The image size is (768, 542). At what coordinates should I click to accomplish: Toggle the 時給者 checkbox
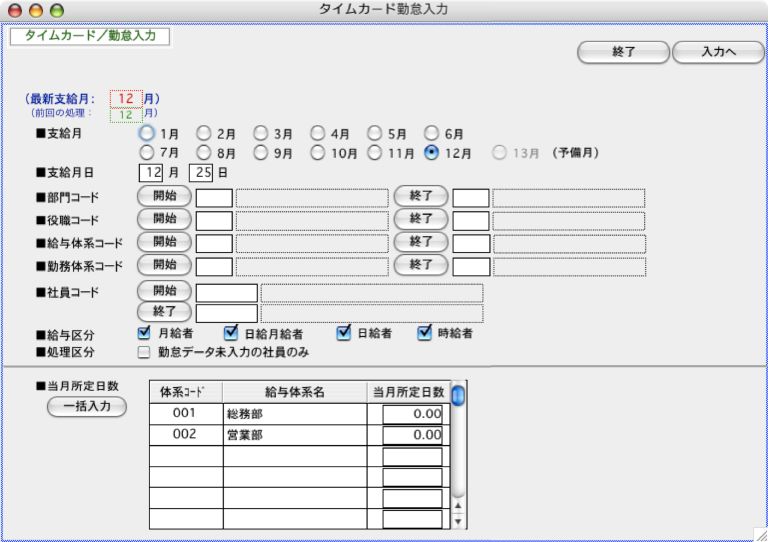424,333
